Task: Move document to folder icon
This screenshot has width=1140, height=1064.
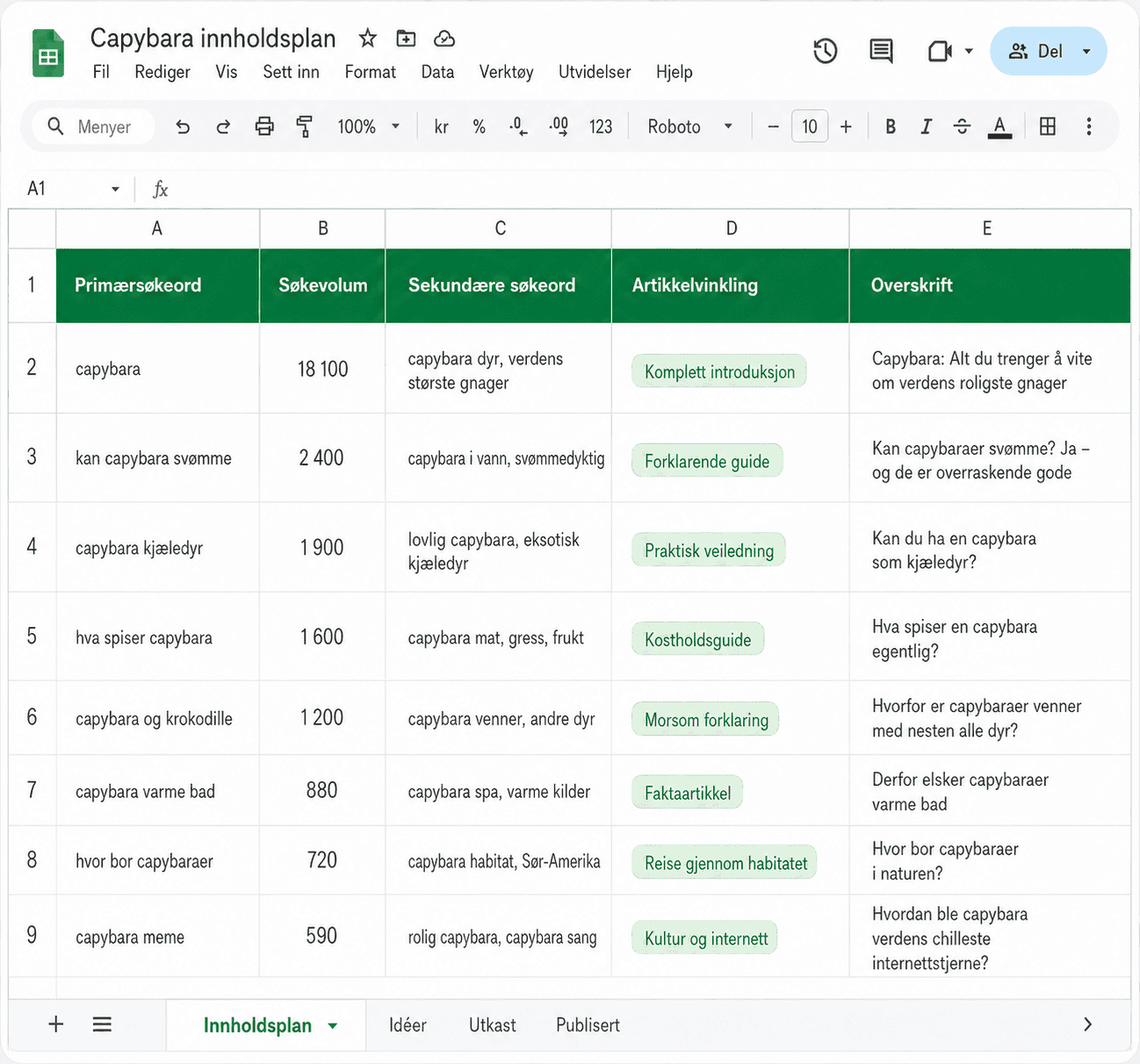Action: coord(406,38)
